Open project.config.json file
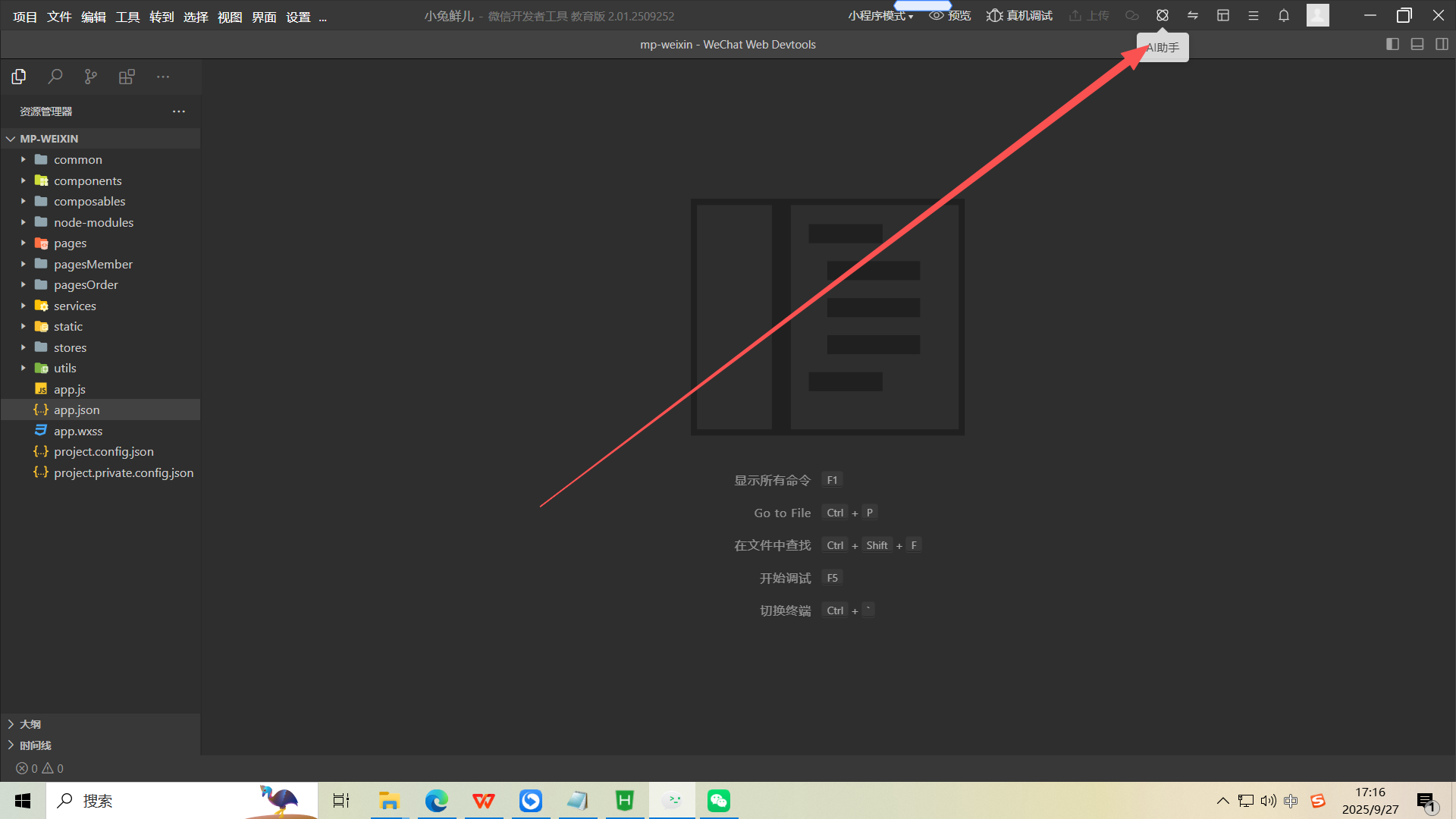 coord(103,452)
